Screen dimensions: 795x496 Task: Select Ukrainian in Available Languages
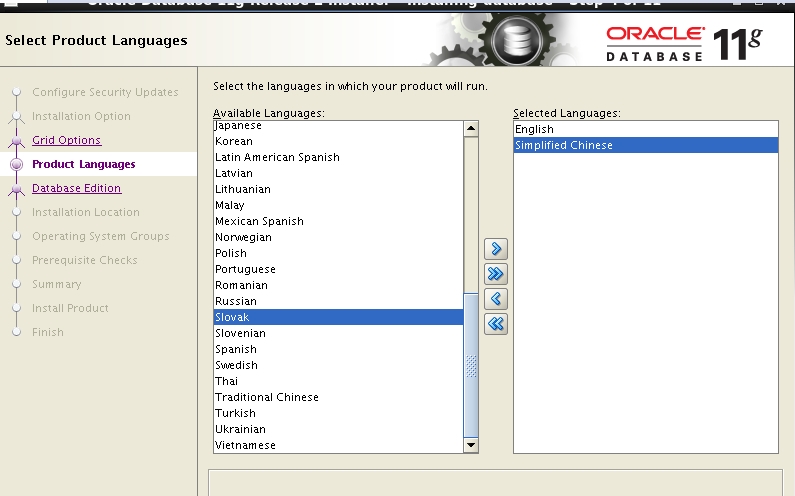(338, 429)
